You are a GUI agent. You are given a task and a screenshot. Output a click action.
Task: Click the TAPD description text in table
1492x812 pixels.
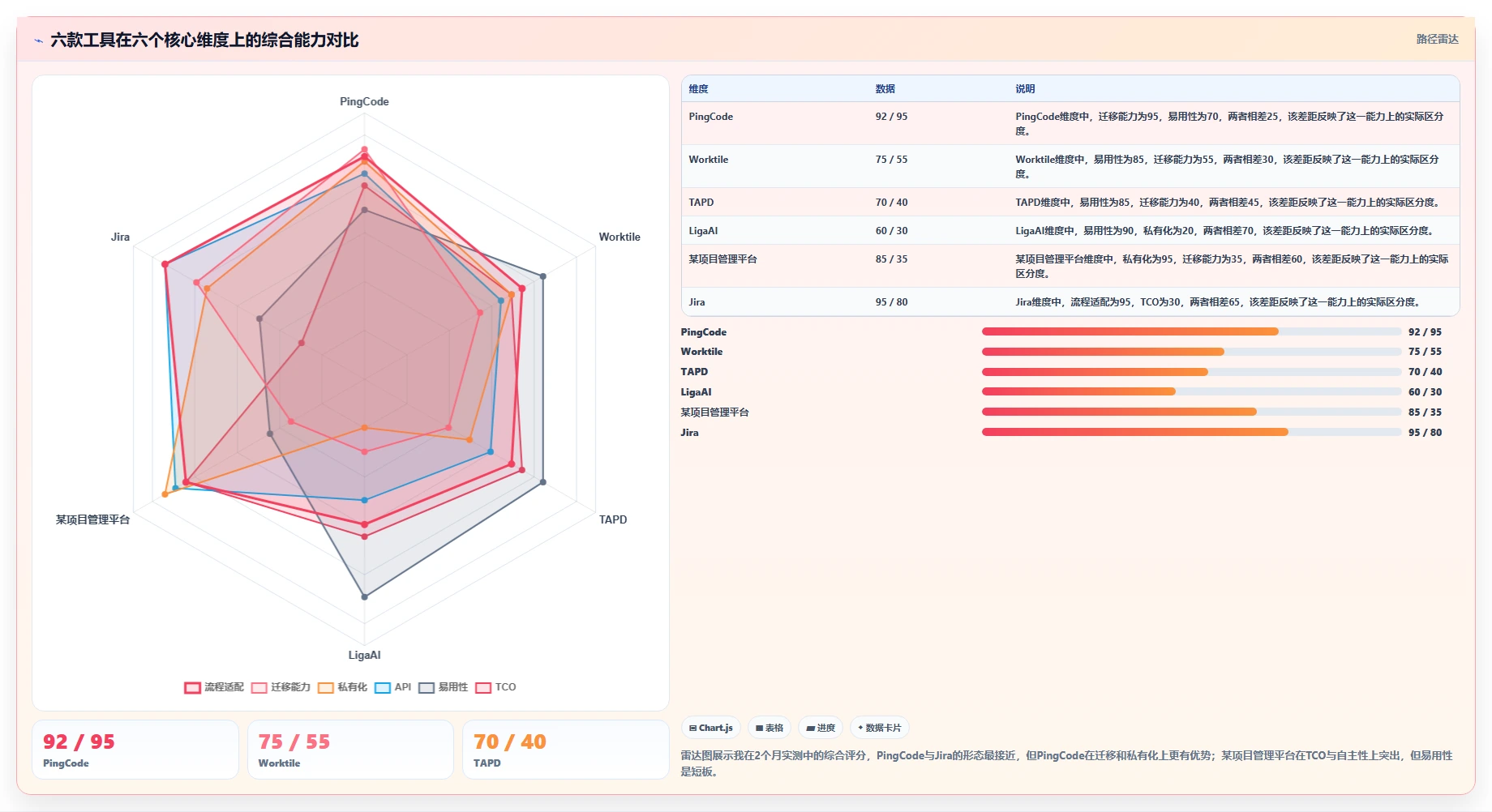pos(1228,203)
